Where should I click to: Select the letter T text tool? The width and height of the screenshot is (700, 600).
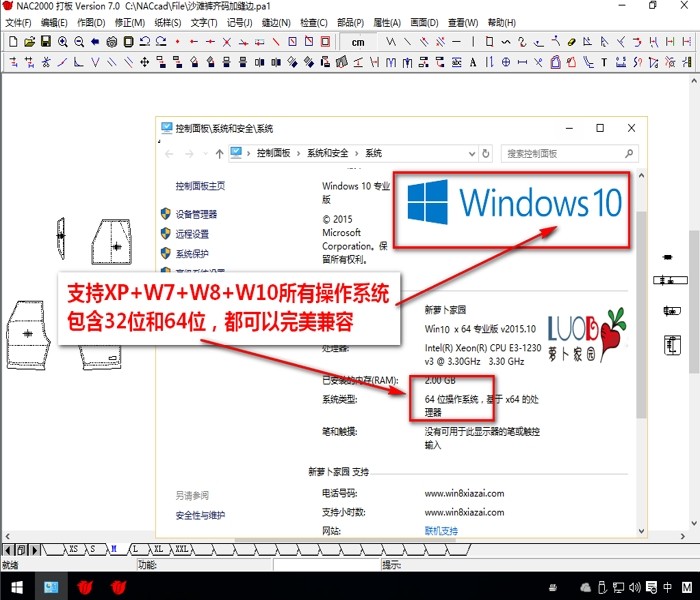pyautogui.click(x=604, y=62)
